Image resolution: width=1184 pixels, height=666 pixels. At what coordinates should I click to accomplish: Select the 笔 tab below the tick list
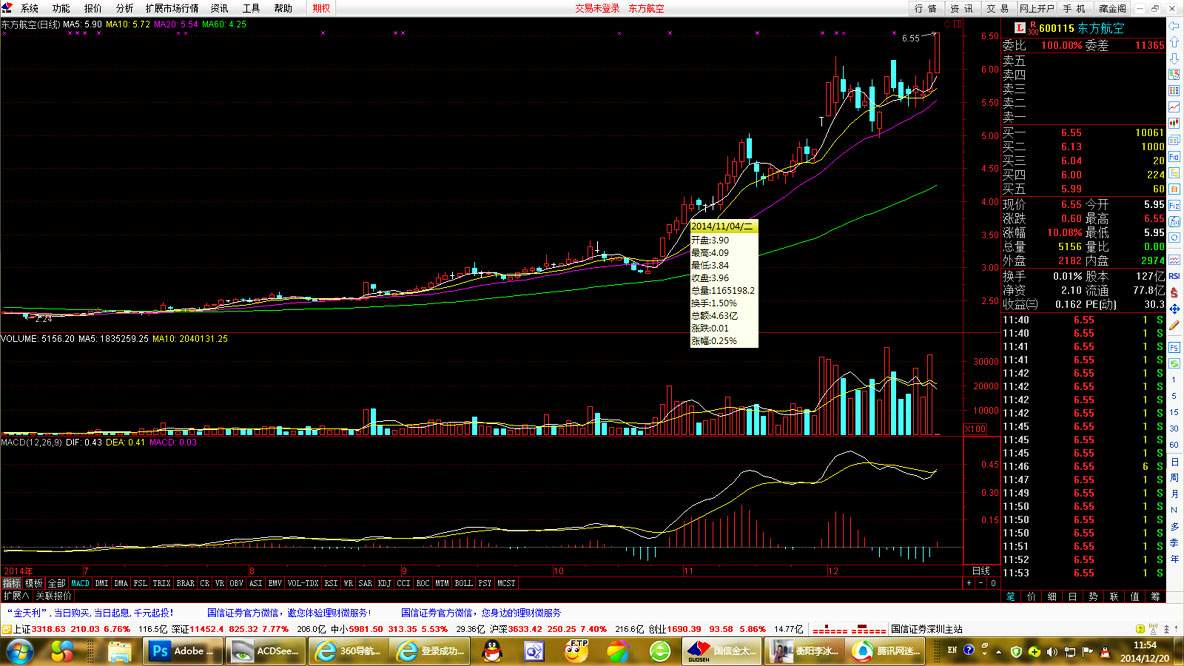pos(1011,597)
